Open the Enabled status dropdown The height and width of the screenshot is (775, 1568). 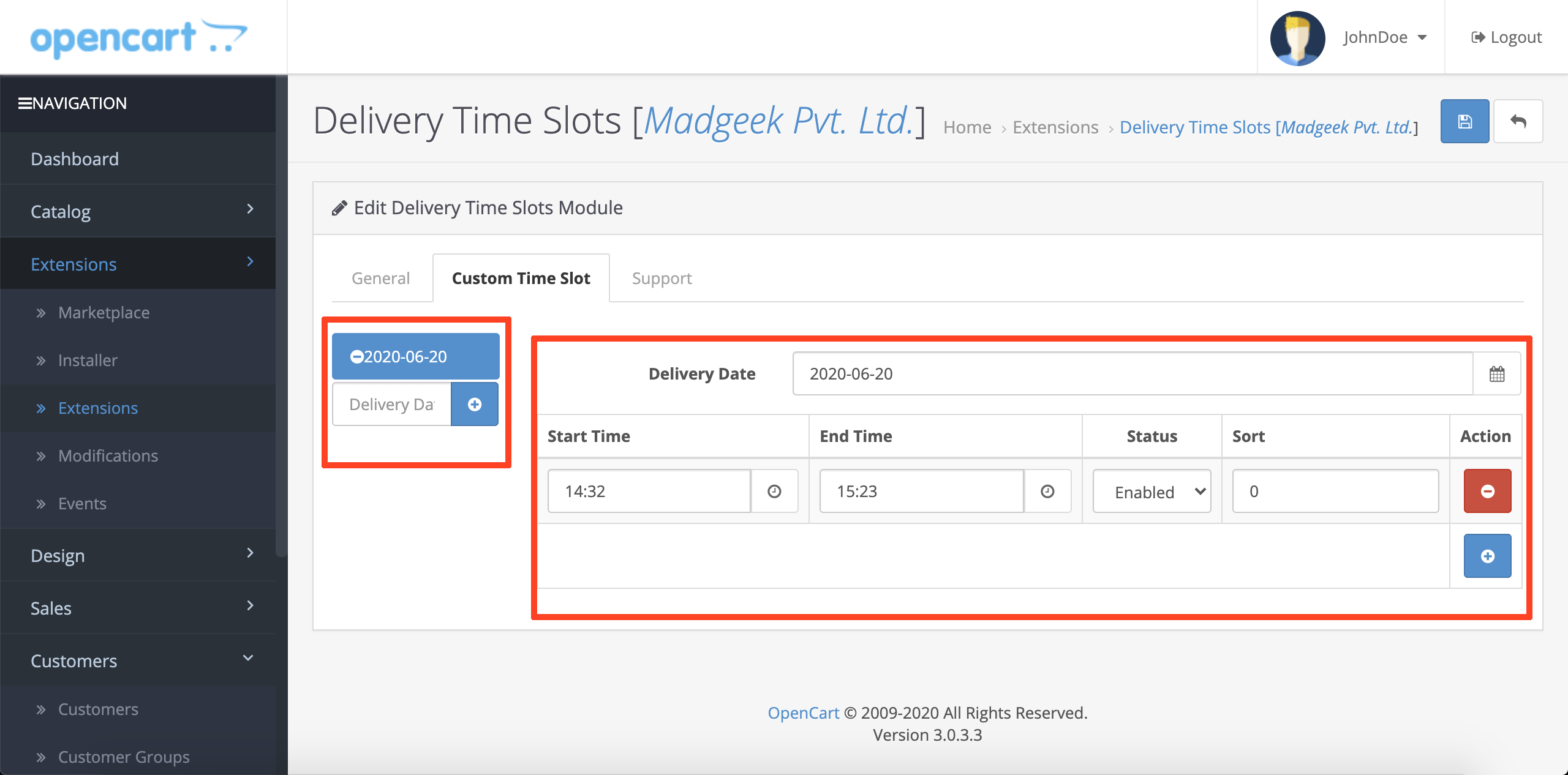1151,491
